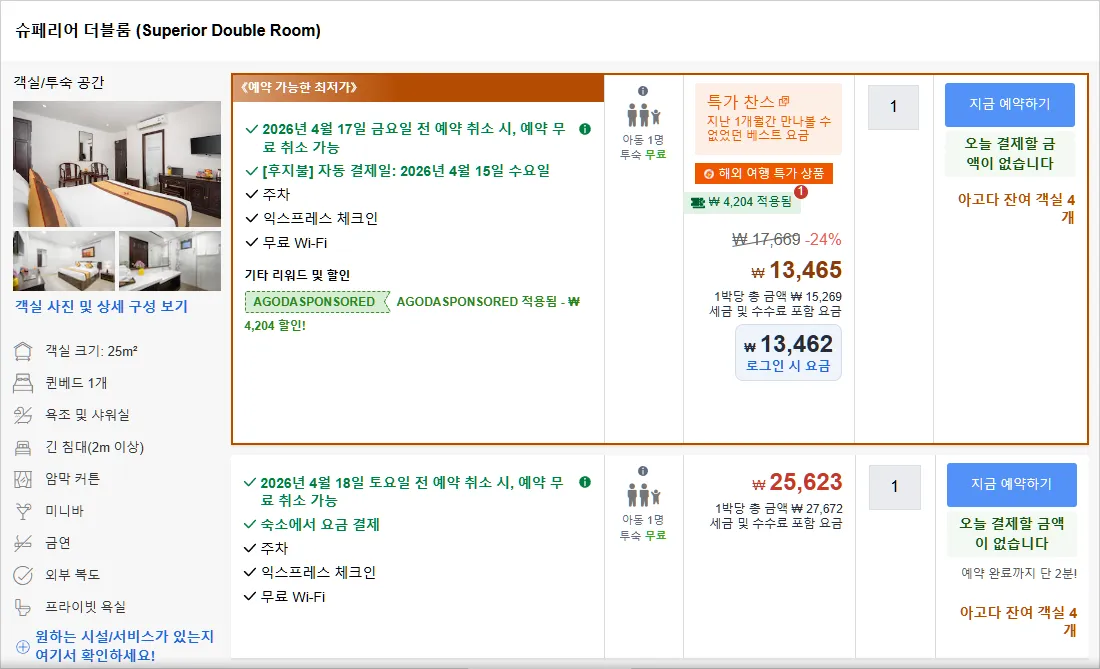This screenshot has width=1100, height=669.
Task: Open 객실 사진 및 상세 구성 보기 link
Action: pyautogui.click(x=102, y=306)
